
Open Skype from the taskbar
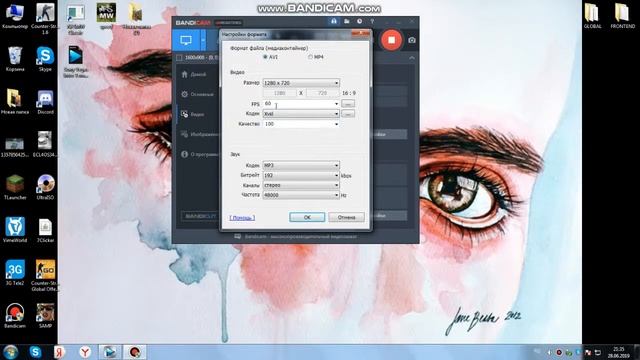pos(35,352)
